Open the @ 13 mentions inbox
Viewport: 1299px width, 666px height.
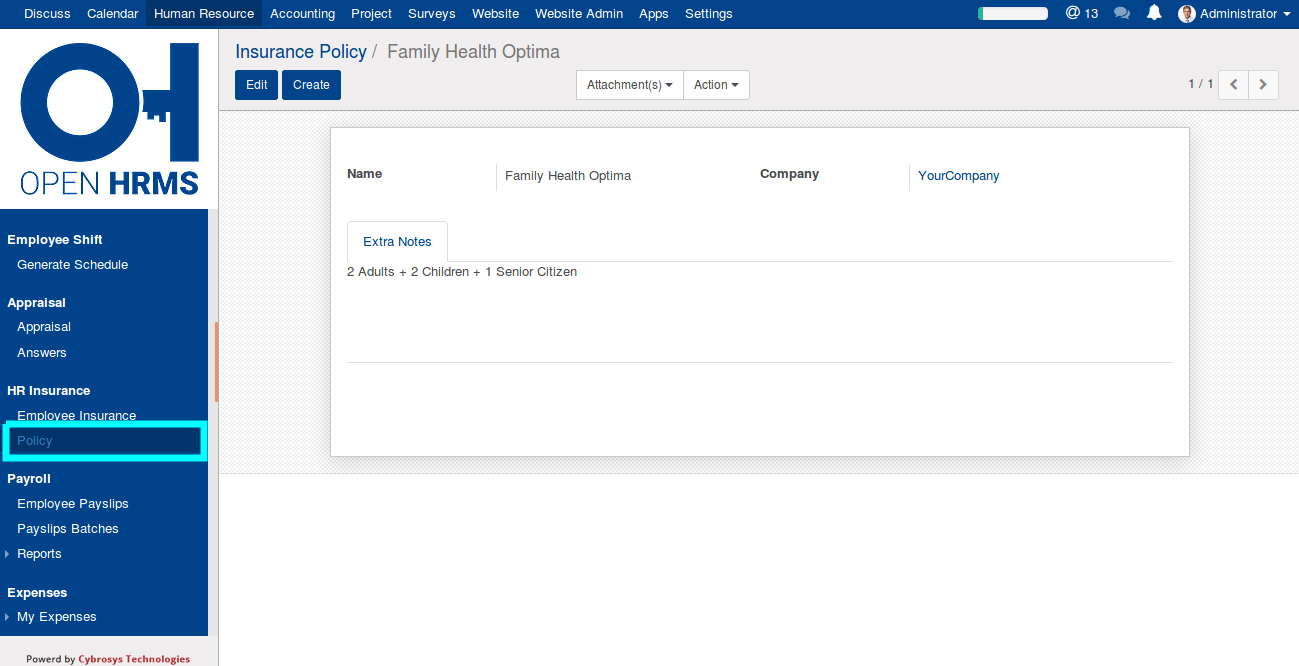coord(1081,13)
